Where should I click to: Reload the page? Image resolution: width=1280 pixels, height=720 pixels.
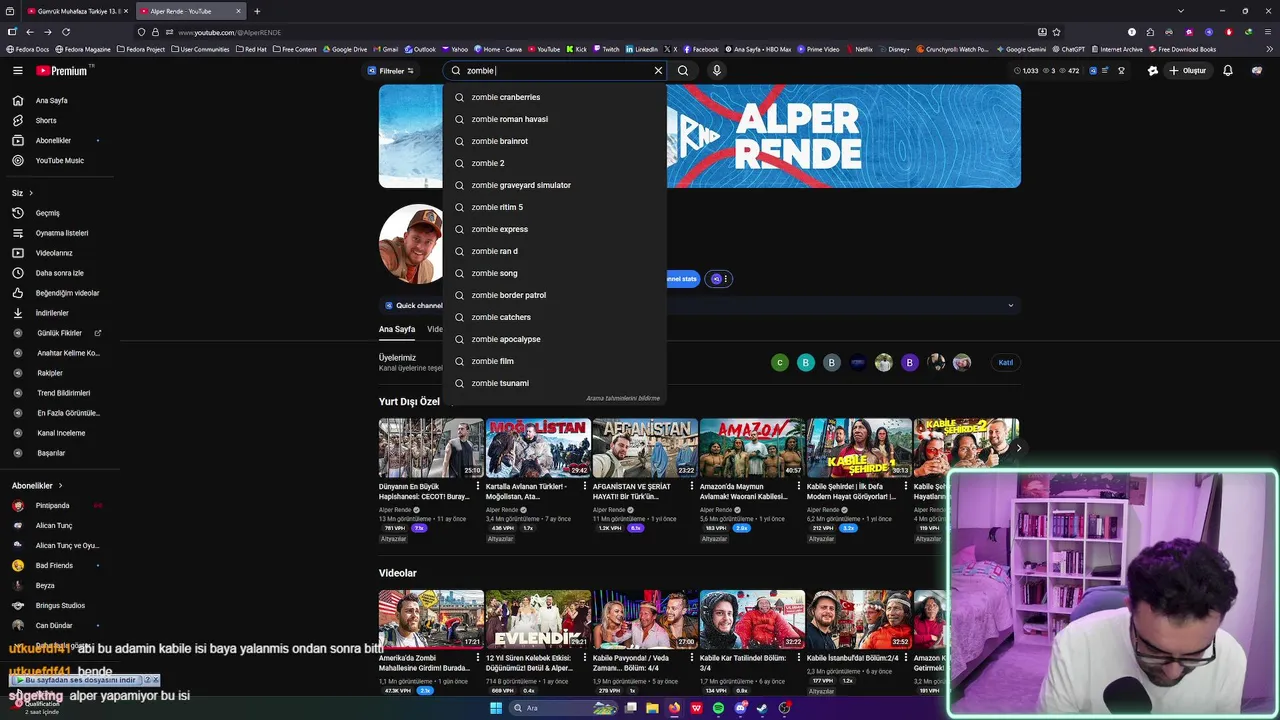(x=66, y=32)
